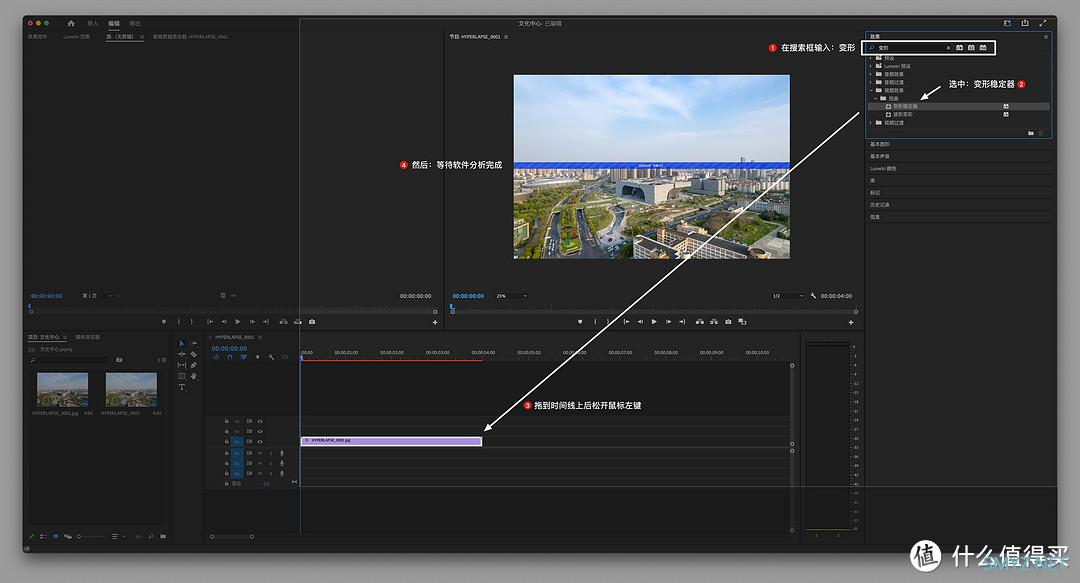
Task: Toggle Snap magnet in timeline
Action: (230, 357)
